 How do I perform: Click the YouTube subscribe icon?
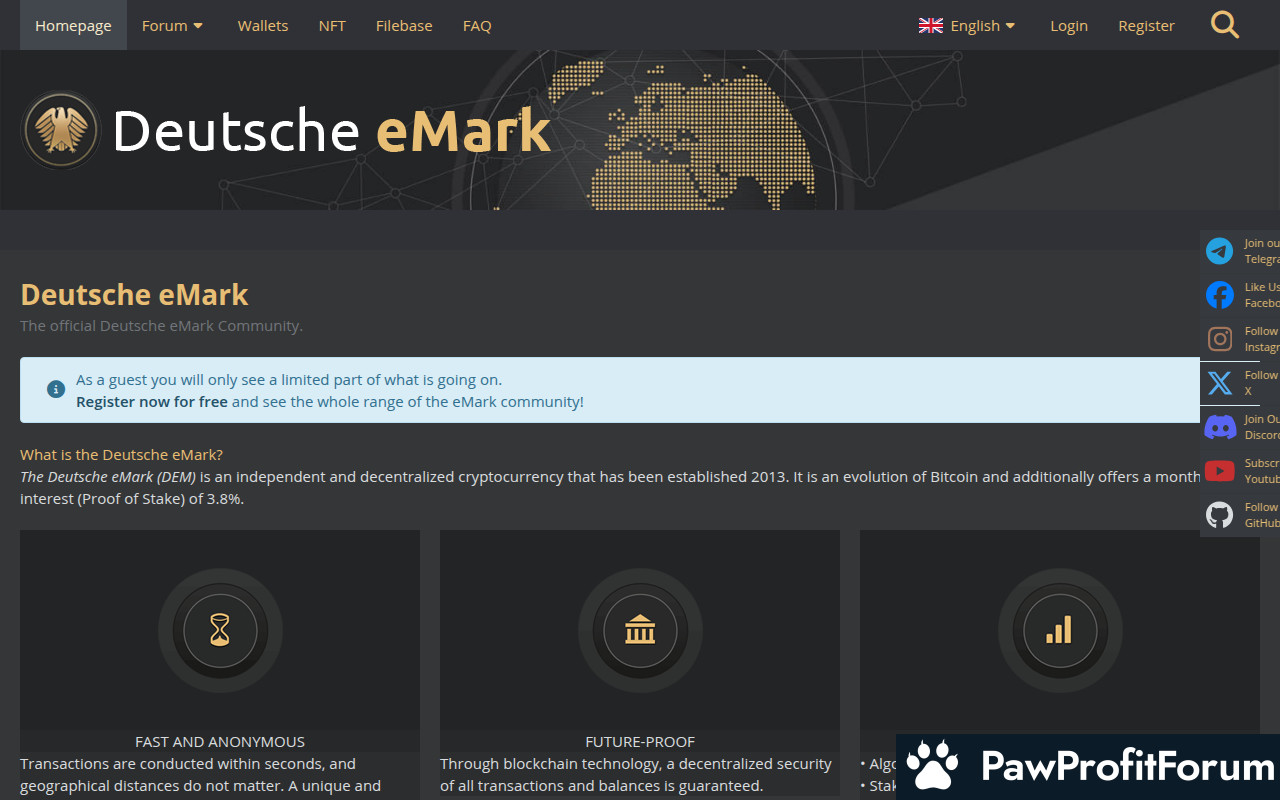click(x=1219, y=471)
